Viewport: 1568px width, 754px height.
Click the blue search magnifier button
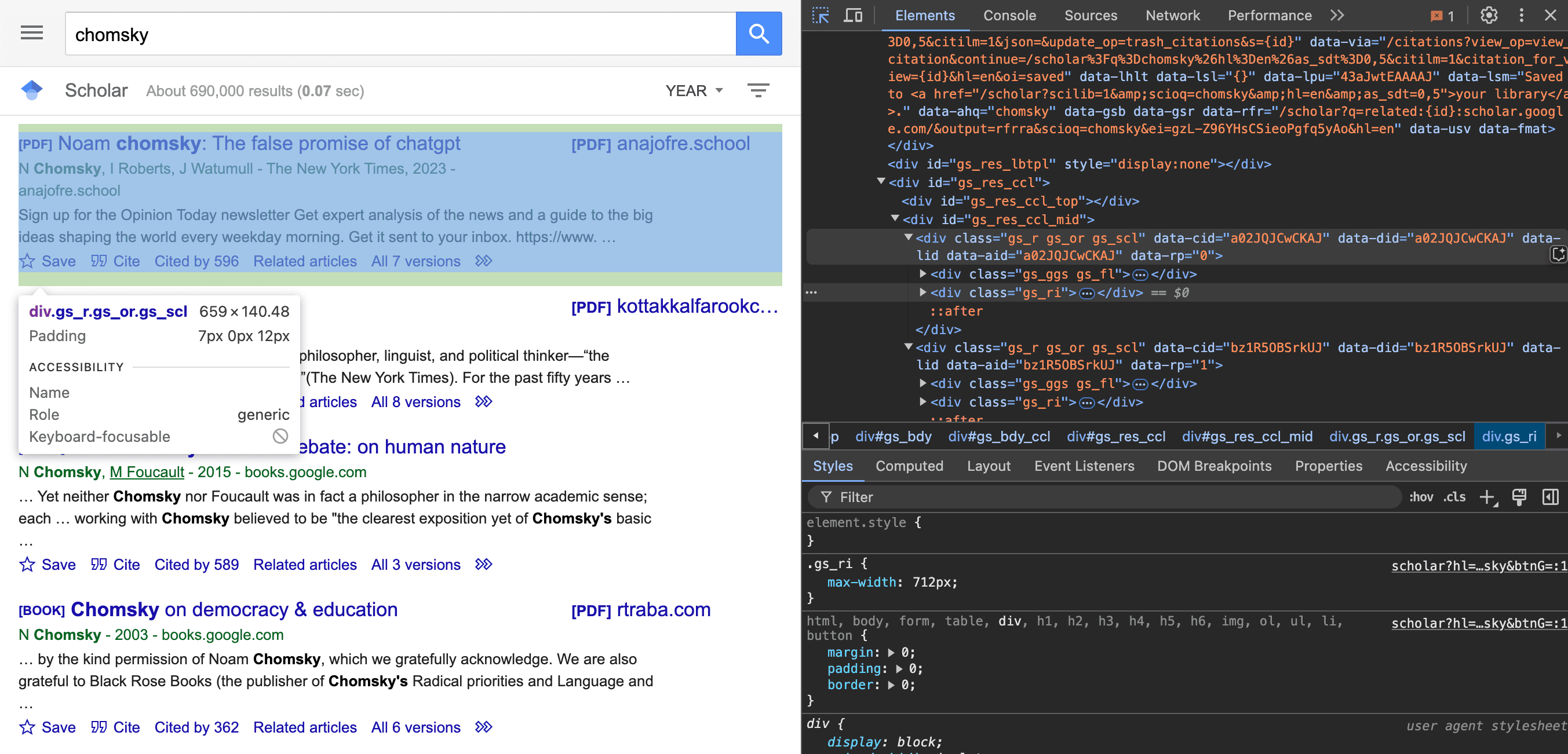click(759, 34)
